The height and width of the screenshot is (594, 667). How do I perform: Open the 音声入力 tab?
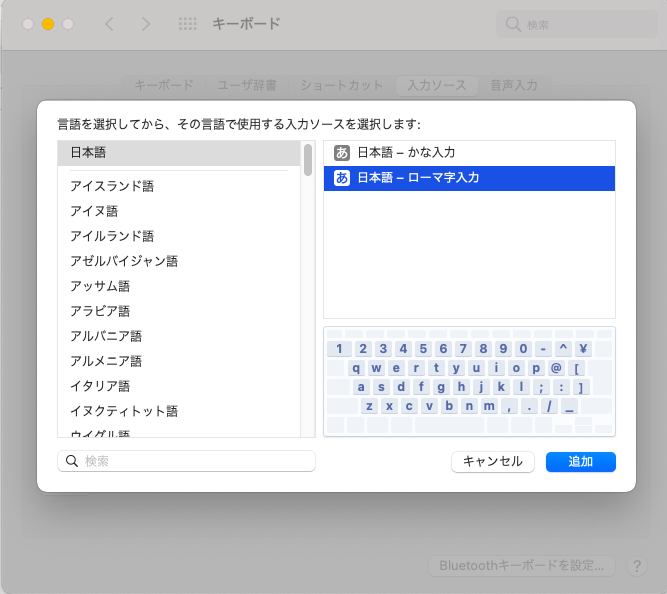click(x=514, y=86)
